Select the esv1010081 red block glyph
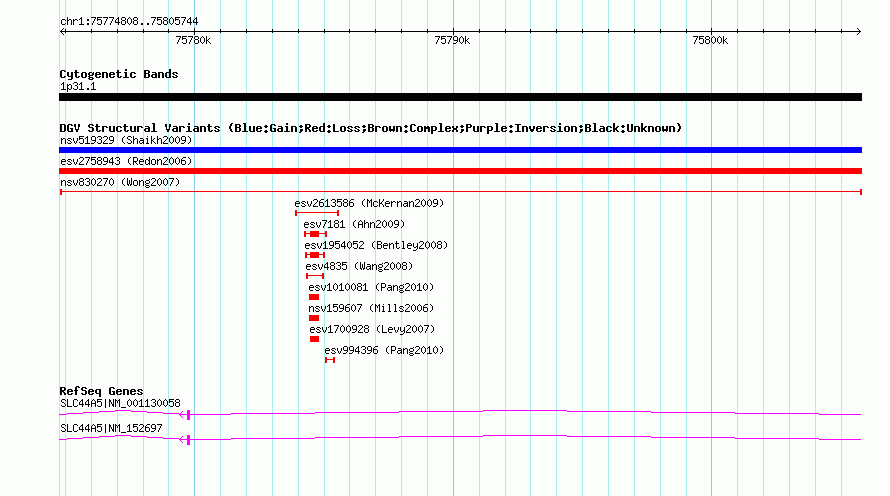The height and width of the screenshot is (496, 890). [x=314, y=297]
